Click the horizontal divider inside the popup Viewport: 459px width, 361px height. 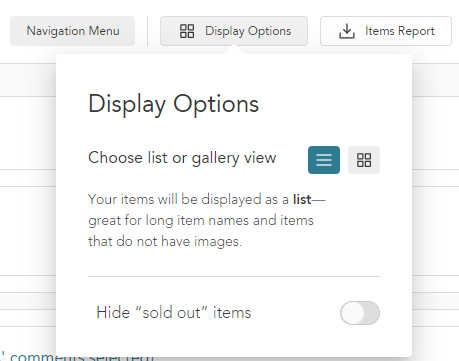(234, 276)
